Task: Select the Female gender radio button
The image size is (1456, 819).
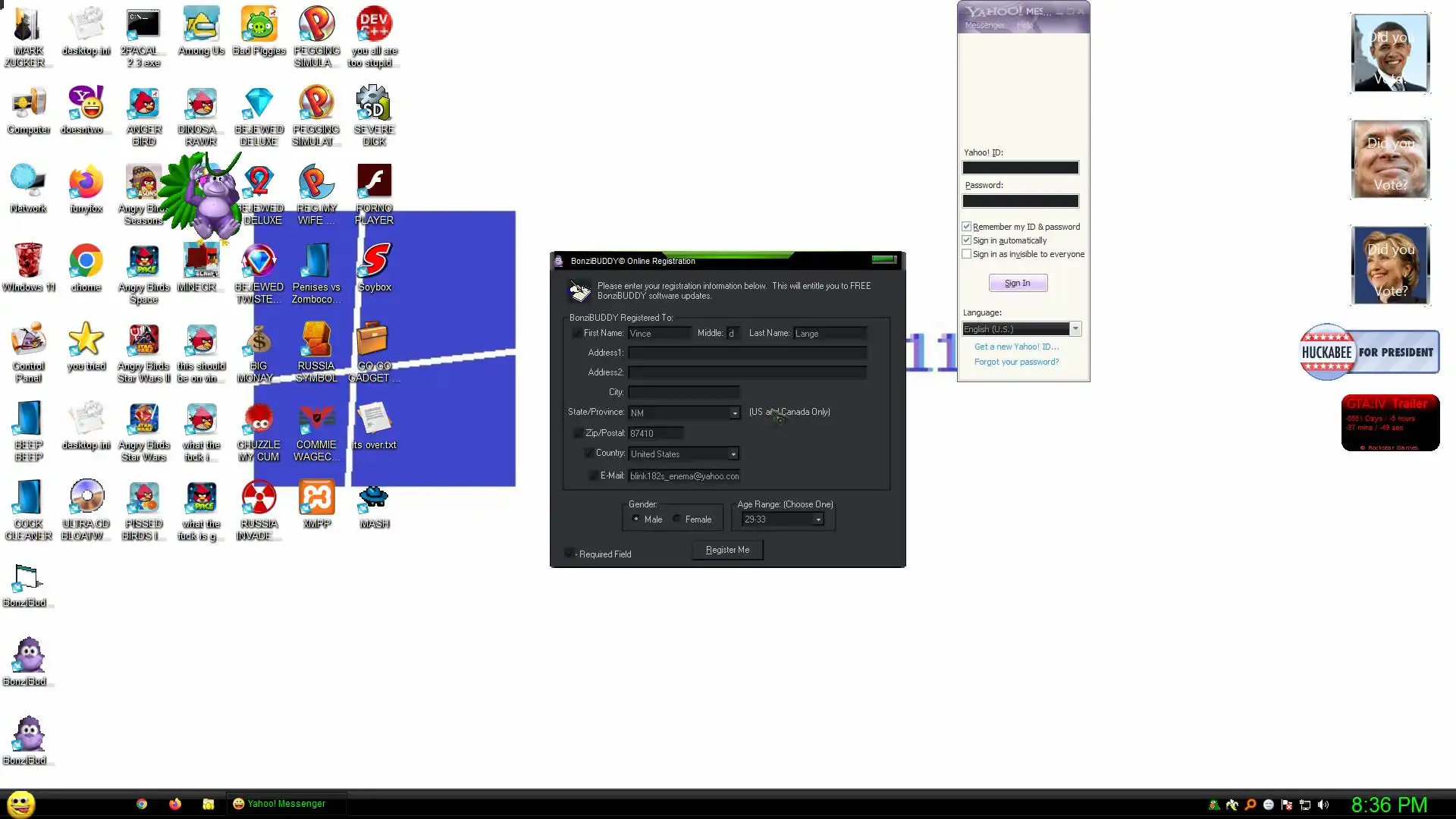Action: click(x=677, y=519)
